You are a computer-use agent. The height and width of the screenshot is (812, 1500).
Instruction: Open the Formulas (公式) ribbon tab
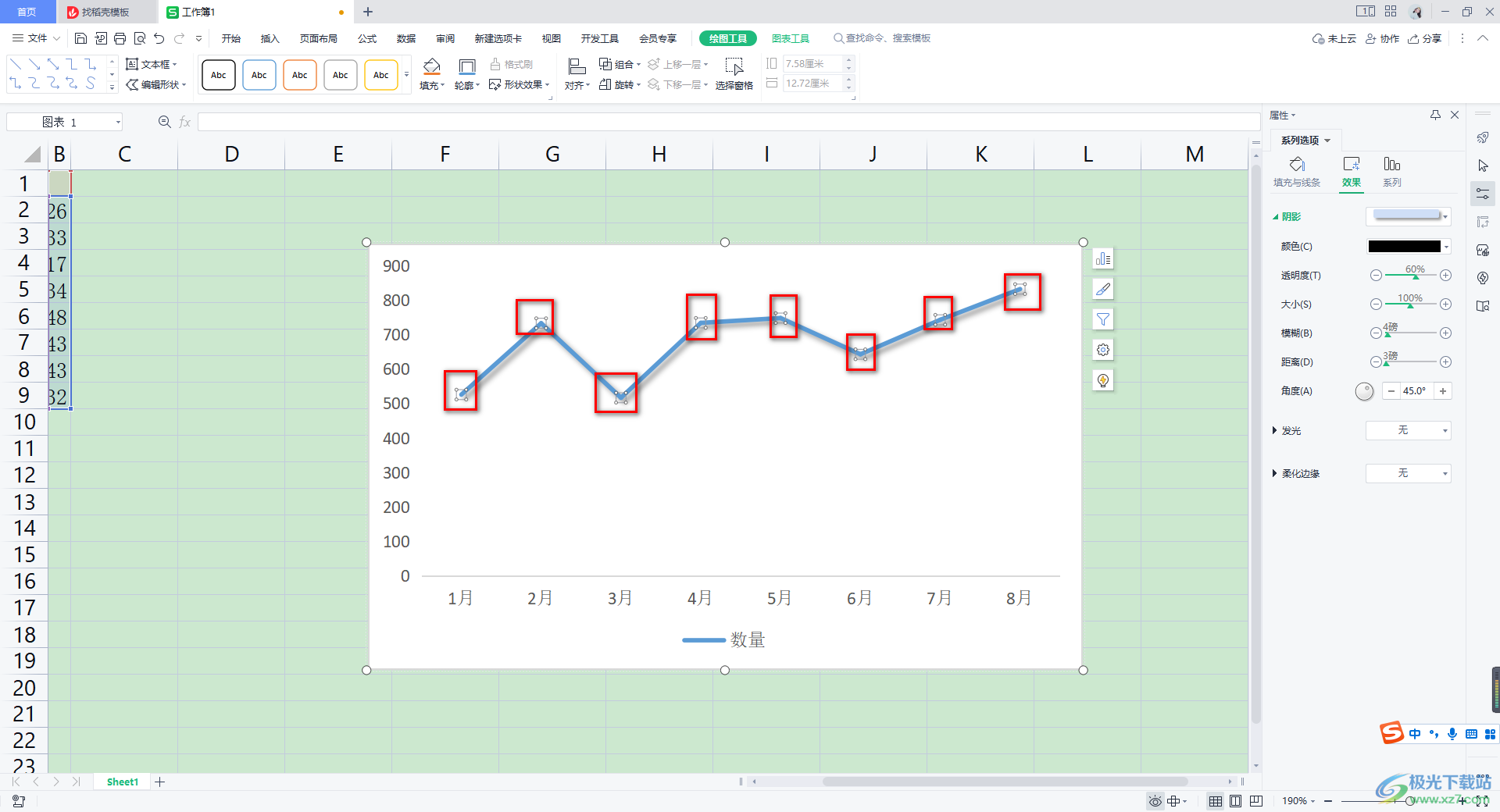point(367,38)
